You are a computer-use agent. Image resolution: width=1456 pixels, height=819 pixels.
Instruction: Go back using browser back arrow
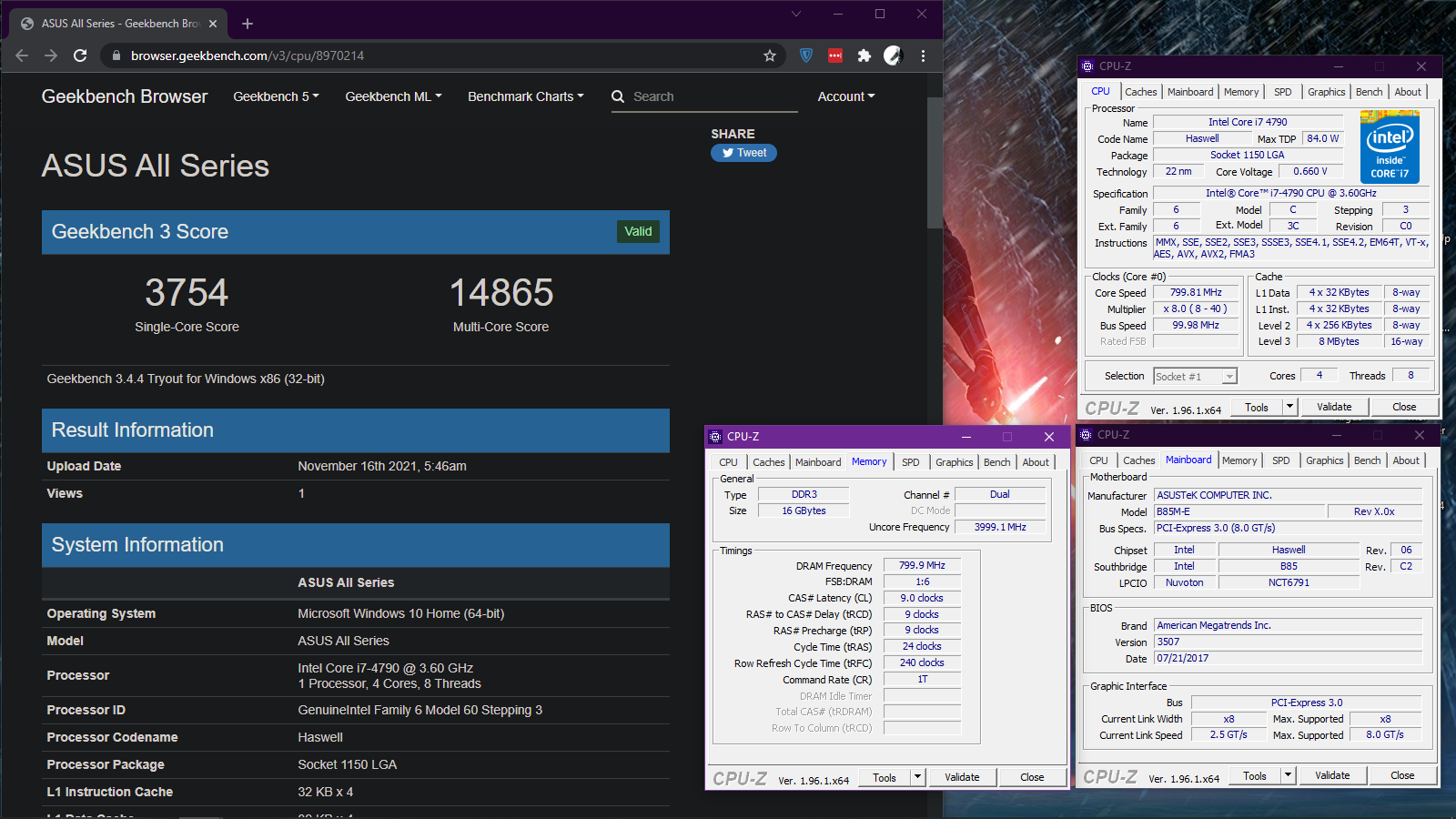tap(22, 56)
